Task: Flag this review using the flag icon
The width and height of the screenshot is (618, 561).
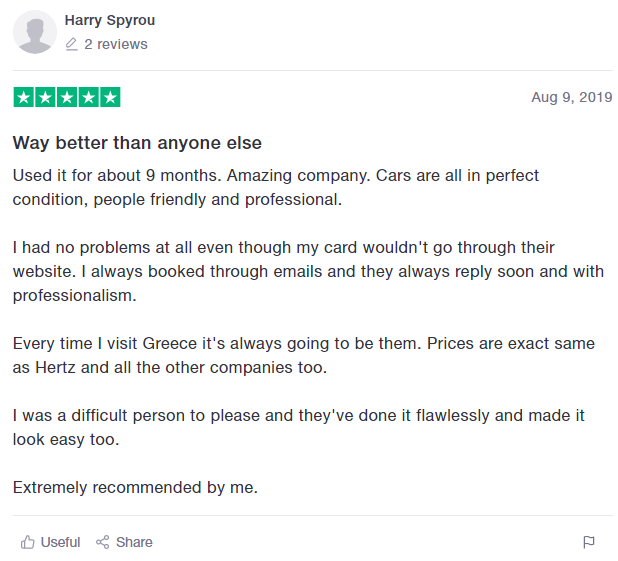Action: pyautogui.click(x=588, y=542)
